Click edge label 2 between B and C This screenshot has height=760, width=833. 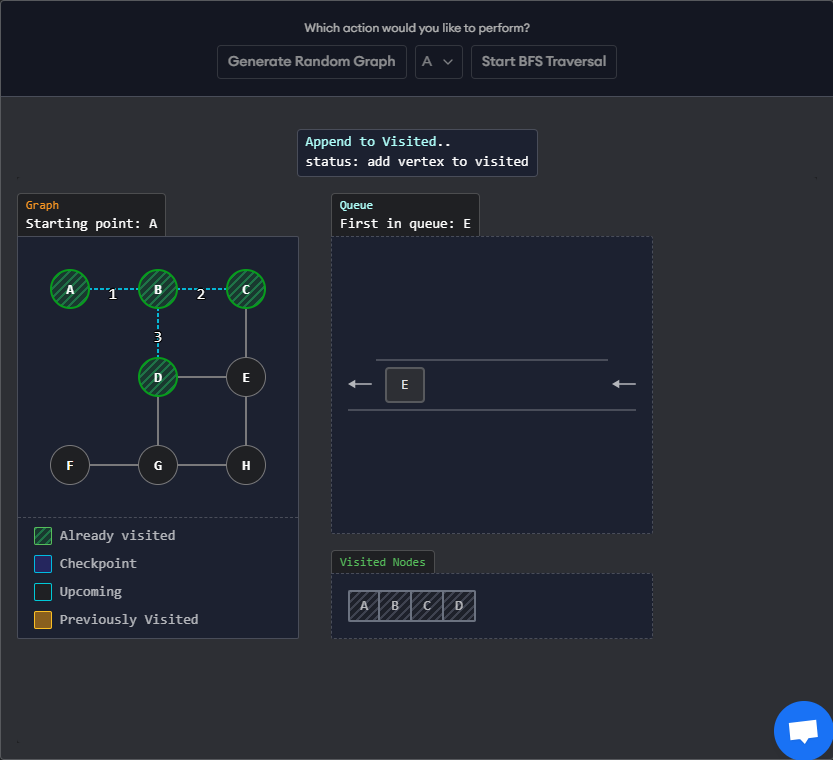click(x=201, y=294)
